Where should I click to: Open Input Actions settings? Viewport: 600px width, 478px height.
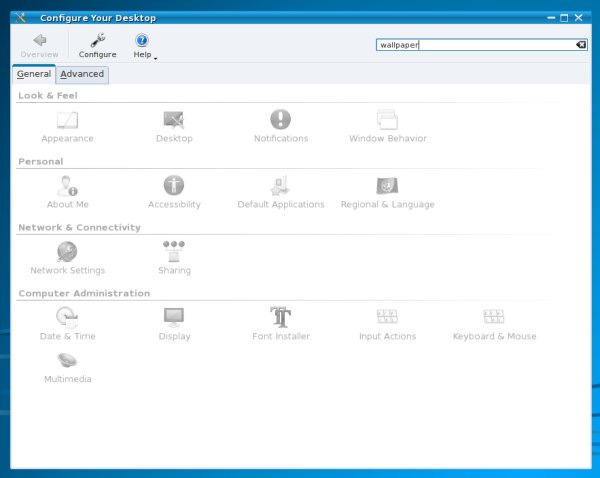(388, 324)
